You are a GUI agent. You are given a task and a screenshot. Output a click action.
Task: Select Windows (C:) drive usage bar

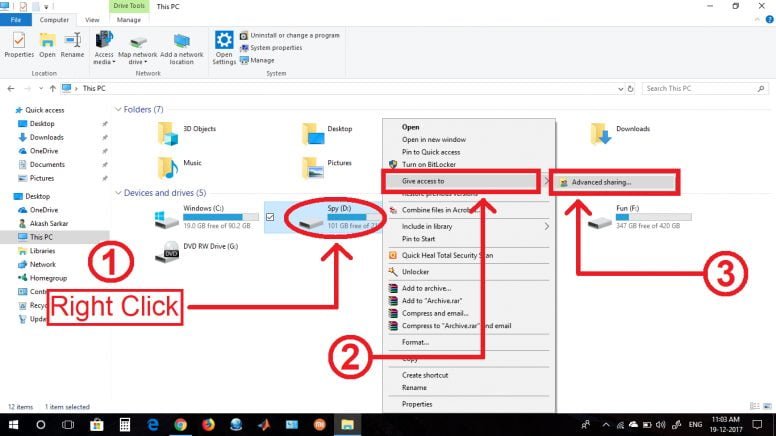coord(221,217)
